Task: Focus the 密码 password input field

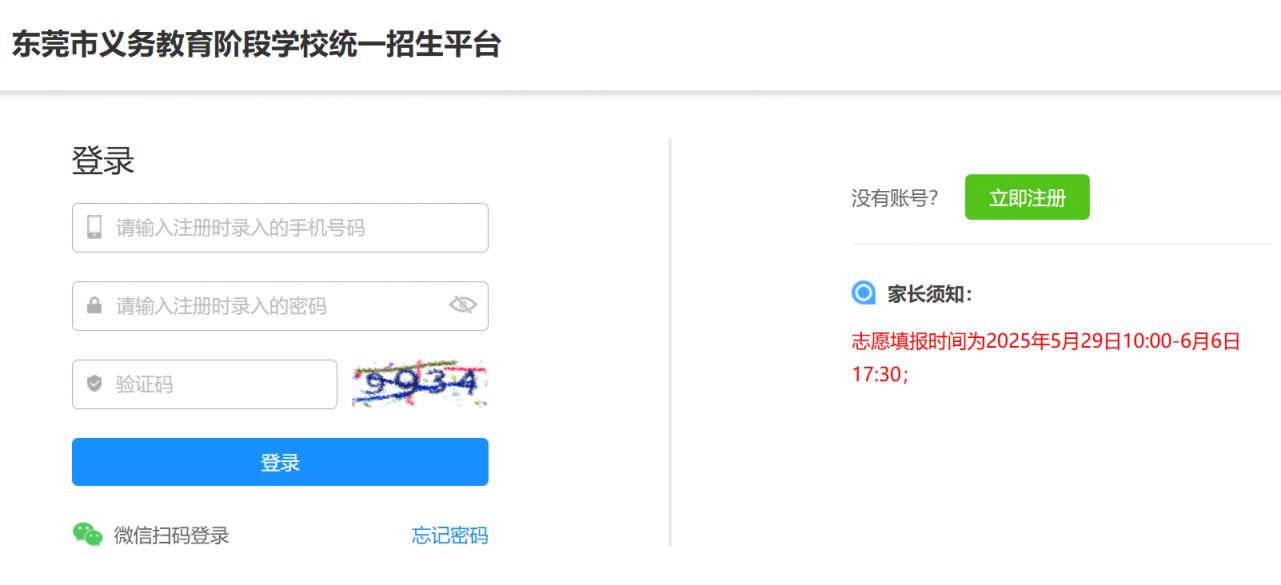Action: (275, 306)
